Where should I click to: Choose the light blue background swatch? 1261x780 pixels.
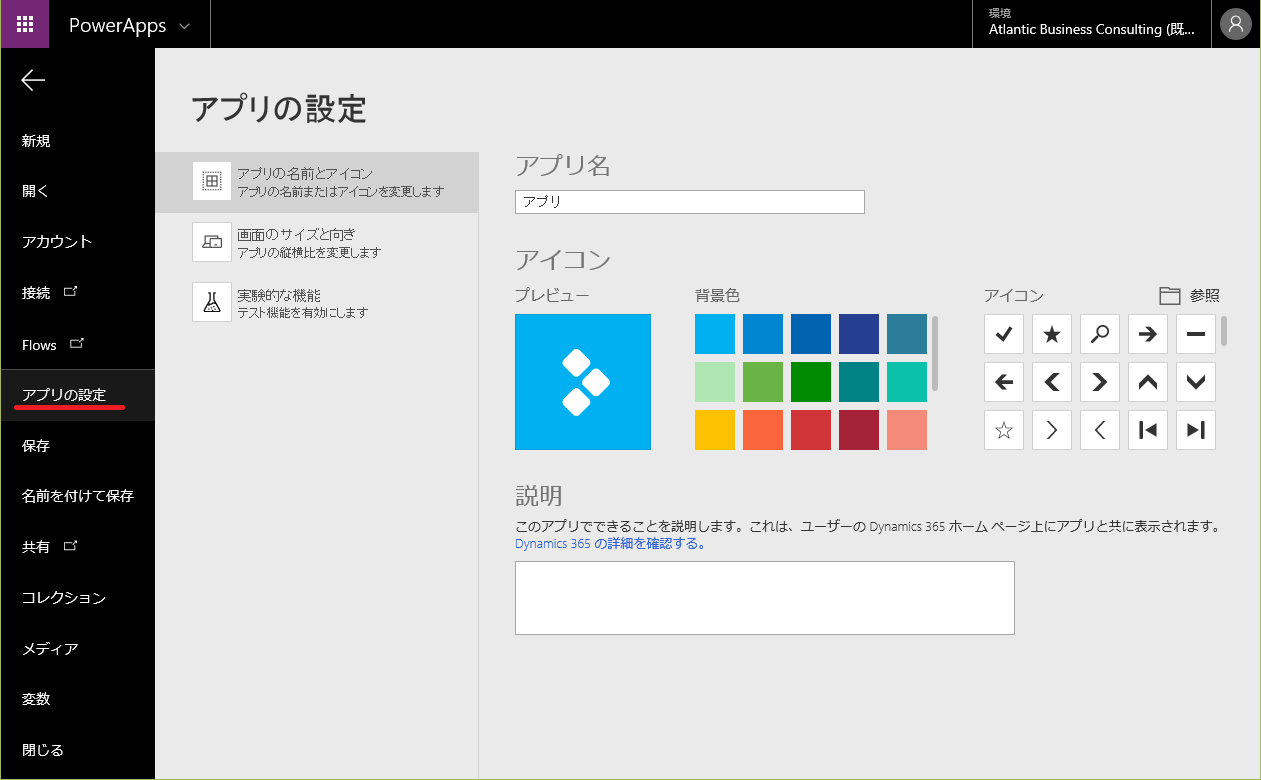point(715,334)
